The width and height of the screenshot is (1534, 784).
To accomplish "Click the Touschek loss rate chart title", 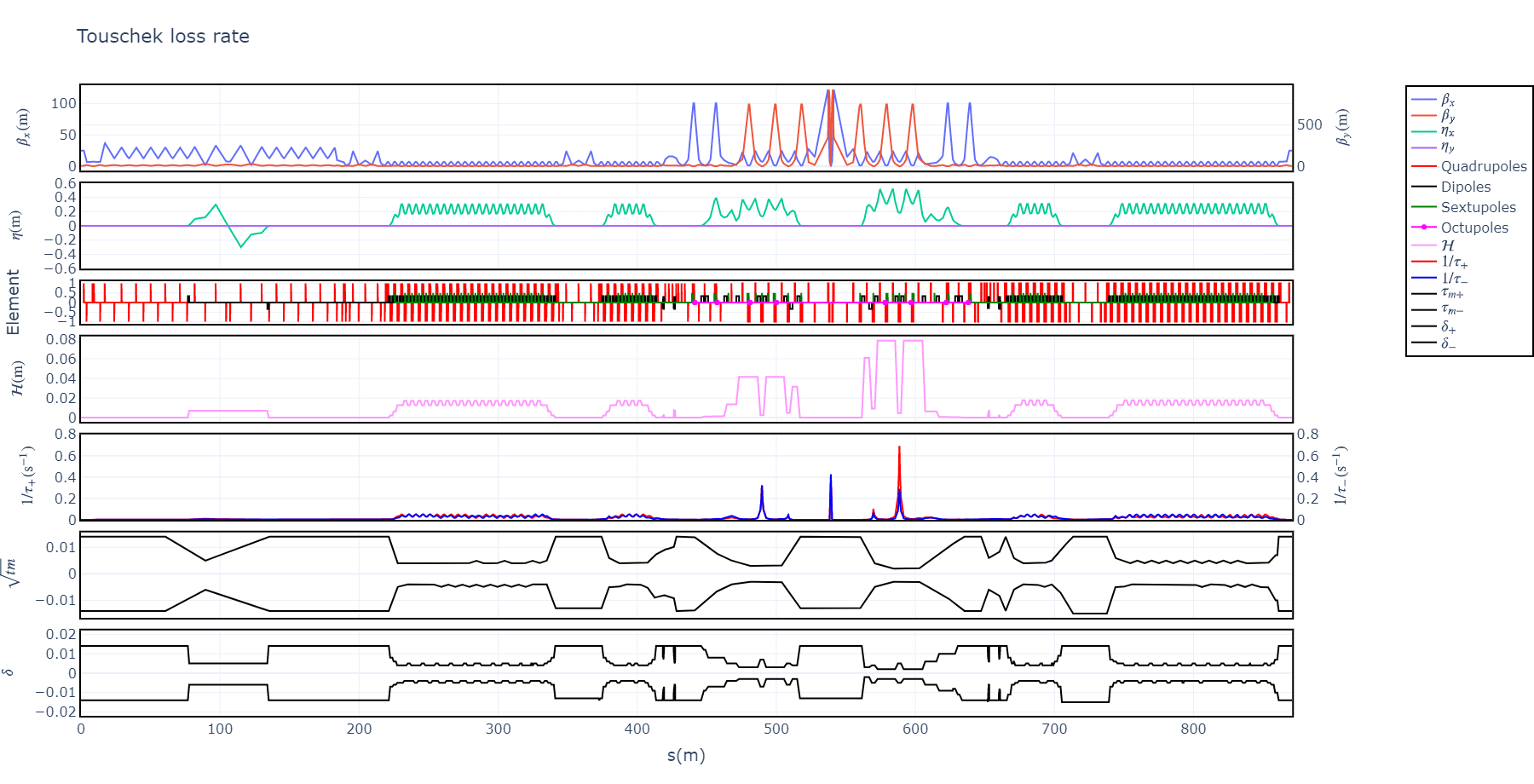I will (163, 36).
